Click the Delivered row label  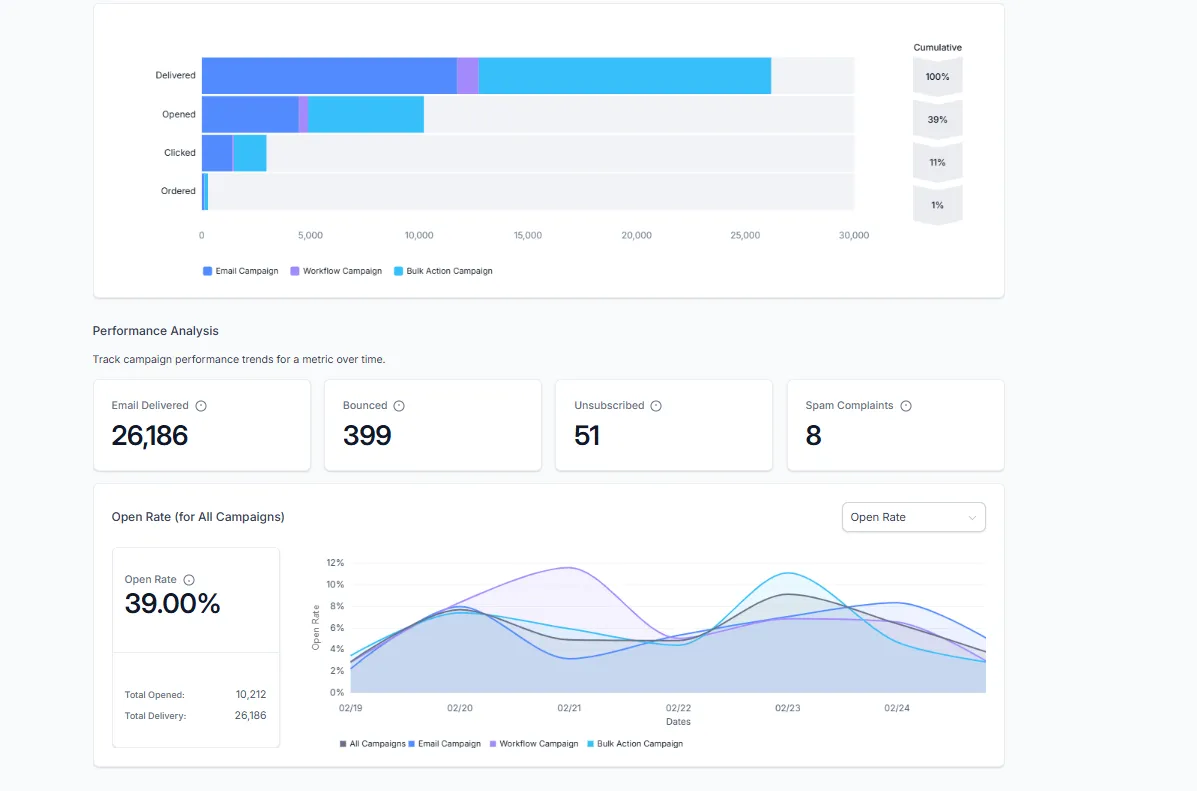tap(176, 76)
